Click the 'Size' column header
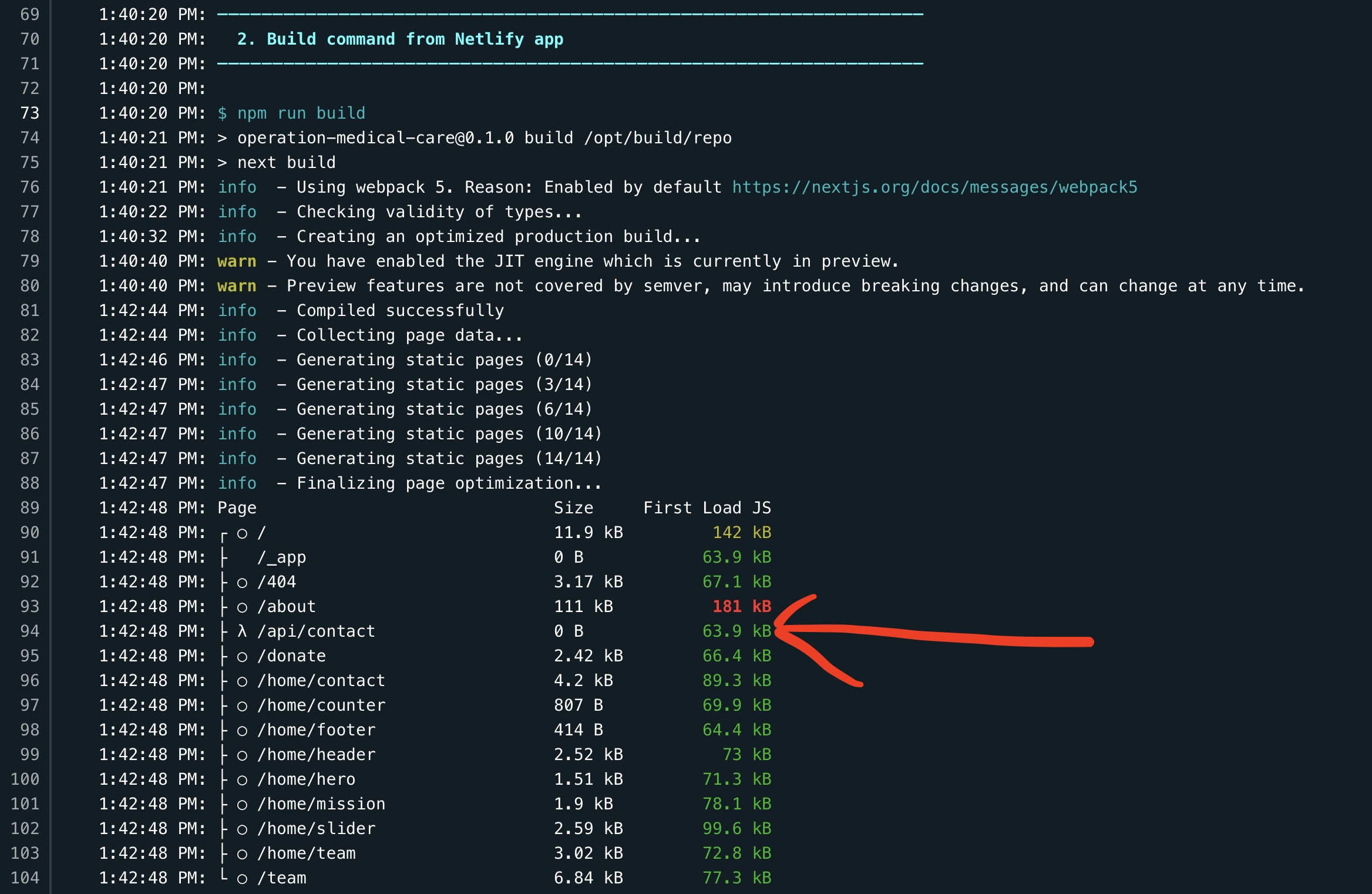The image size is (1372, 894). pos(574,508)
